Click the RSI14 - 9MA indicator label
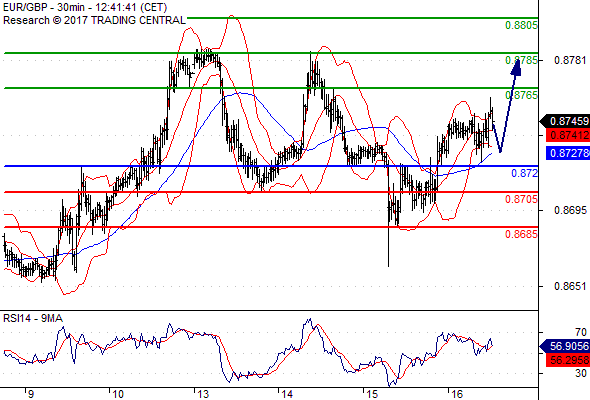The image size is (590, 400). point(33,318)
